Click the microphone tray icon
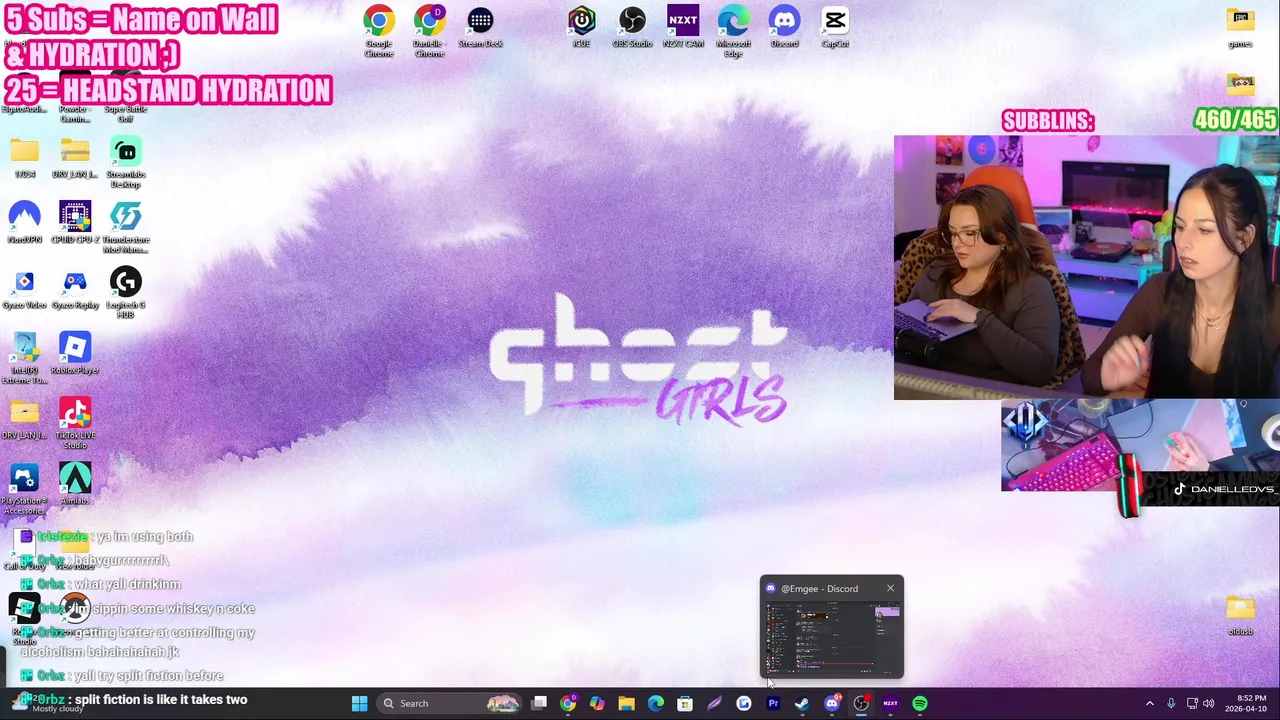This screenshot has width=1280, height=720. tap(1171, 703)
